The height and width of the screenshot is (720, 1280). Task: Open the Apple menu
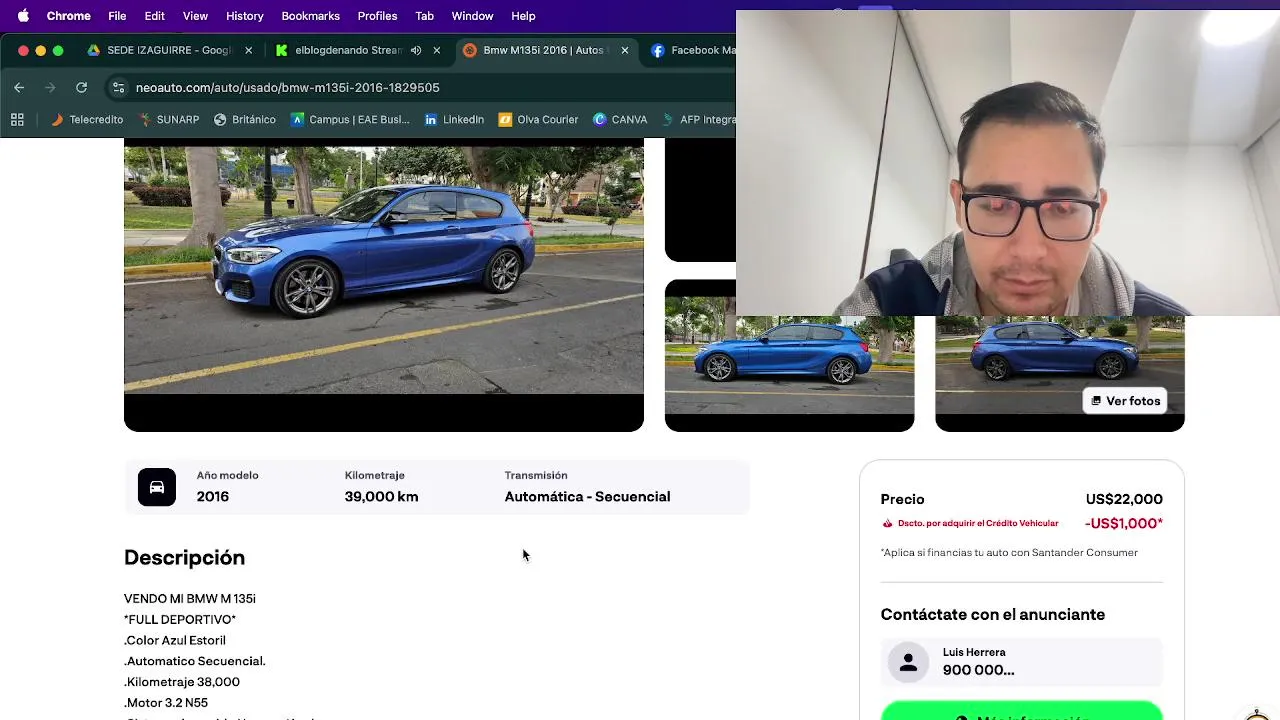point(23,16)
